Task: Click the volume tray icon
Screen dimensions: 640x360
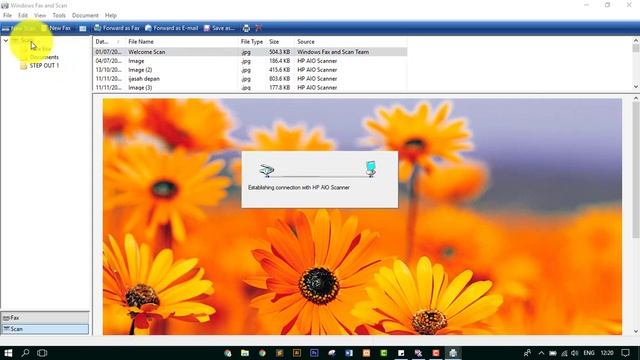Action: 575,353
